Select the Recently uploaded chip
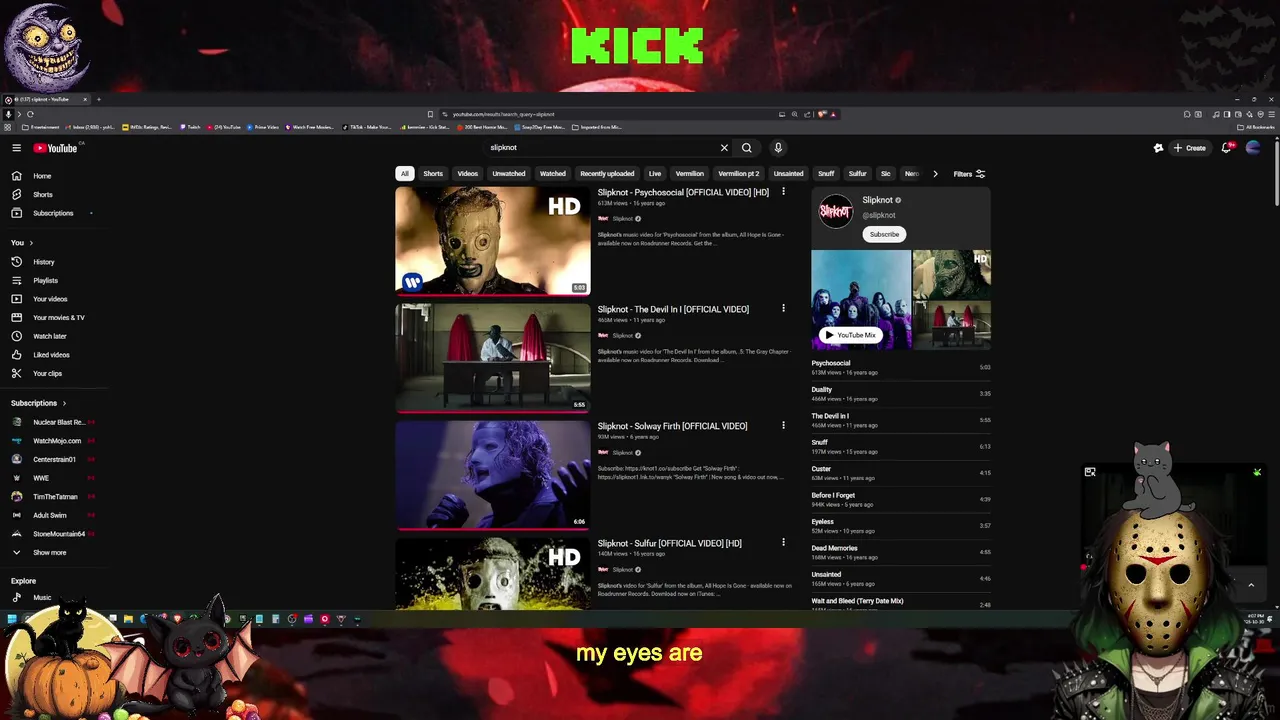Viewport: 1280px width, 720px height. (x=607, y=174)
